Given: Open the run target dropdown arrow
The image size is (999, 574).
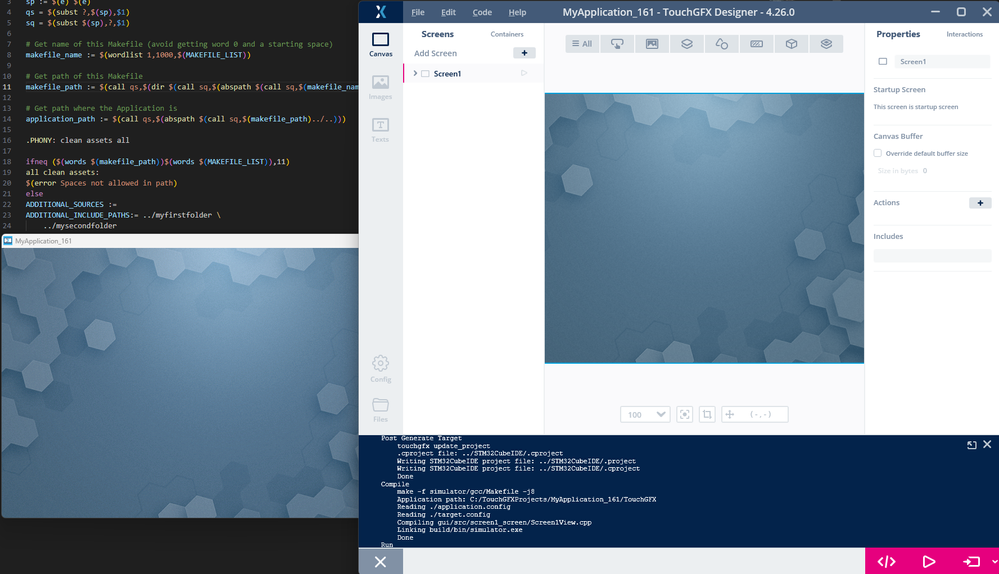Looking at the screenshot, I should tap(994, 561).
